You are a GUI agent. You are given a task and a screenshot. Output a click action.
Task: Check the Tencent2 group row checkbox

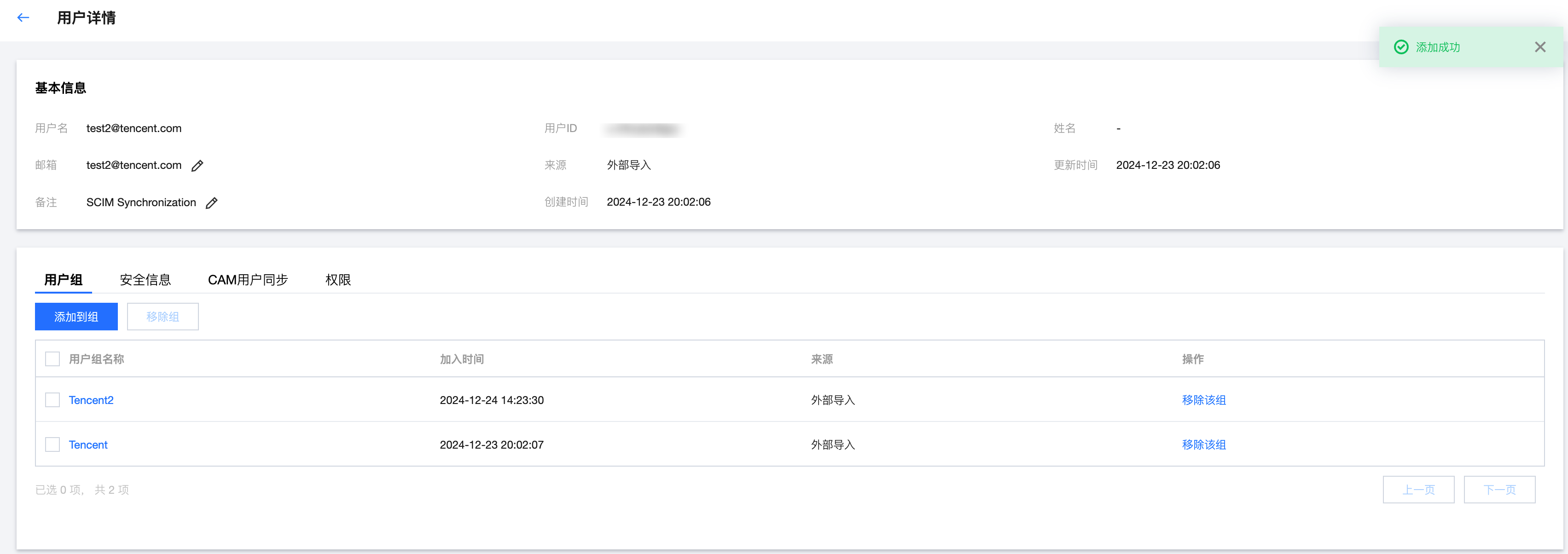tap(52, 399)
